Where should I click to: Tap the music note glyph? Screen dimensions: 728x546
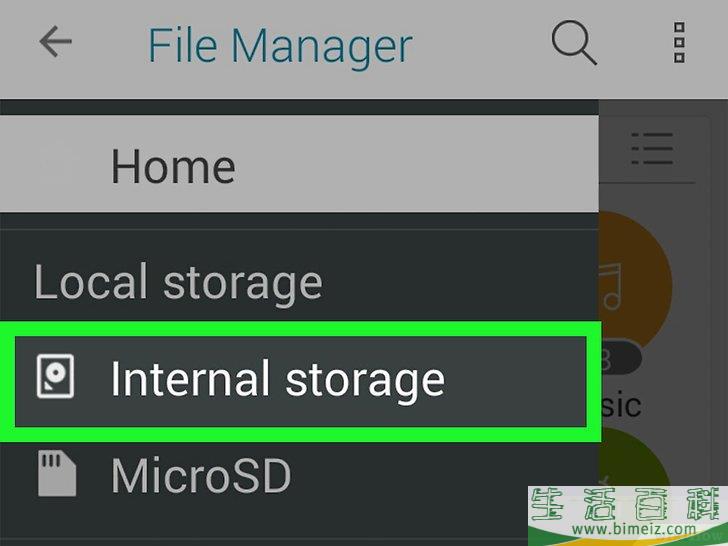pos(610,286)
